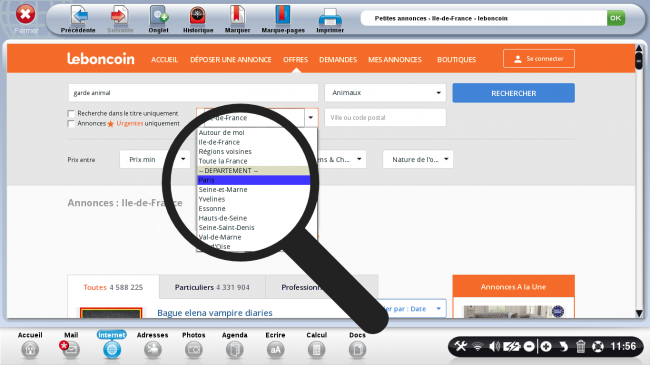Open the Photos app icon
650x365 pixels.
click(x=194, y=350)
